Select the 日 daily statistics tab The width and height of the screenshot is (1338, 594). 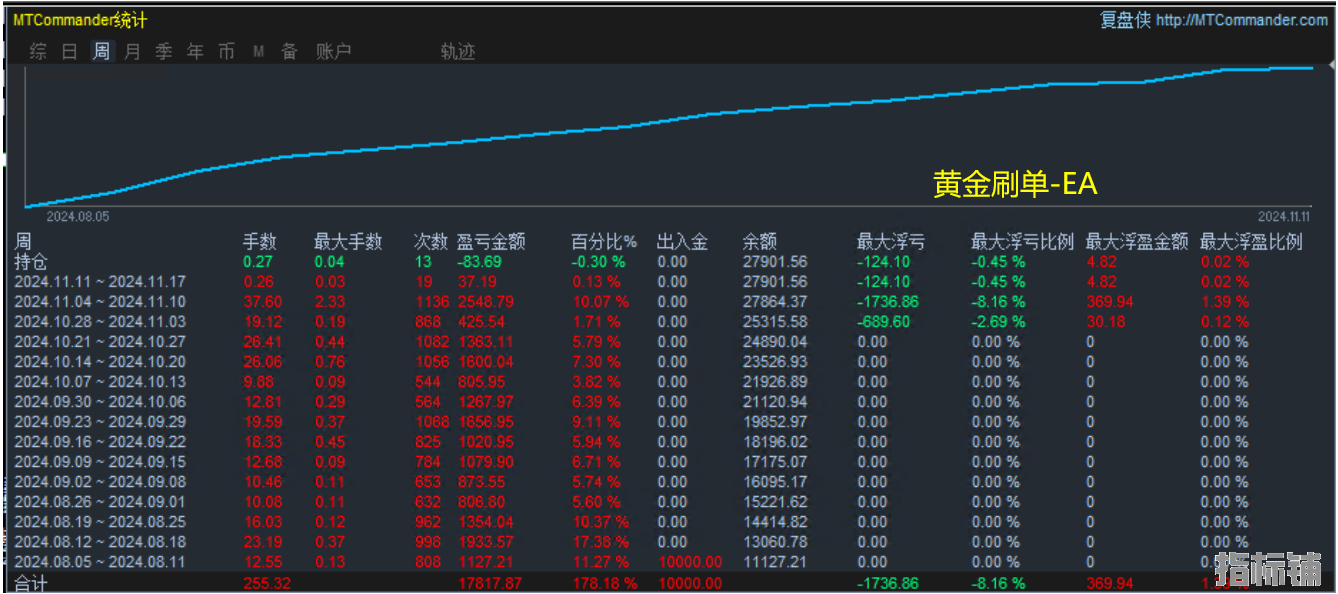click(x=69, y=51)
